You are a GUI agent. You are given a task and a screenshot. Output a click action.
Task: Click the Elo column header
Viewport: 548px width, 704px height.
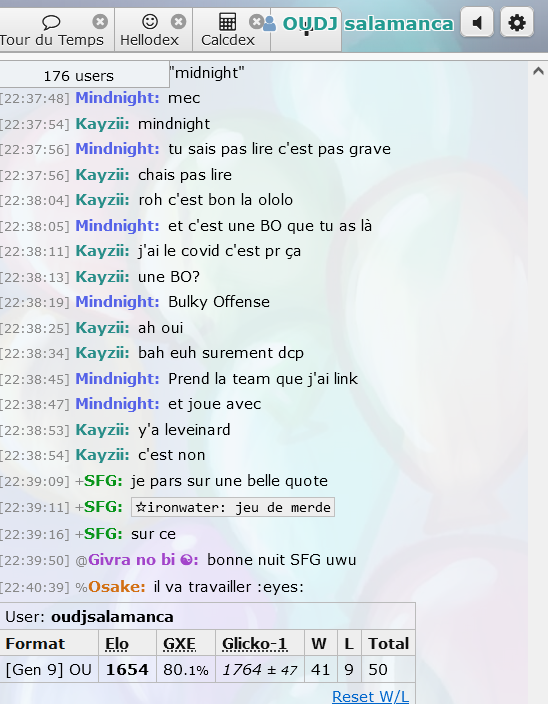[117, 643]
